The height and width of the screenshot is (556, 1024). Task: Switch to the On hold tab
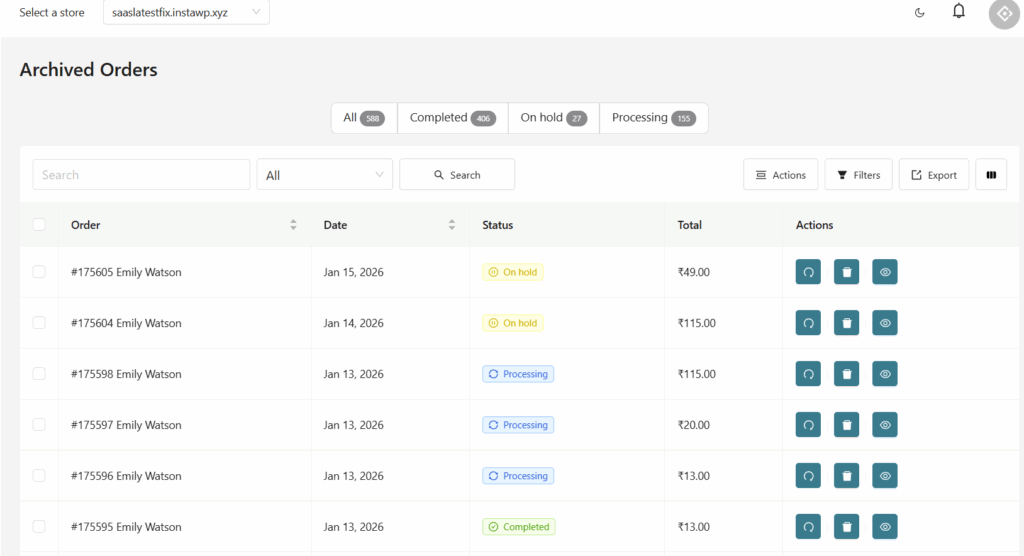click(x=553, y=118)
